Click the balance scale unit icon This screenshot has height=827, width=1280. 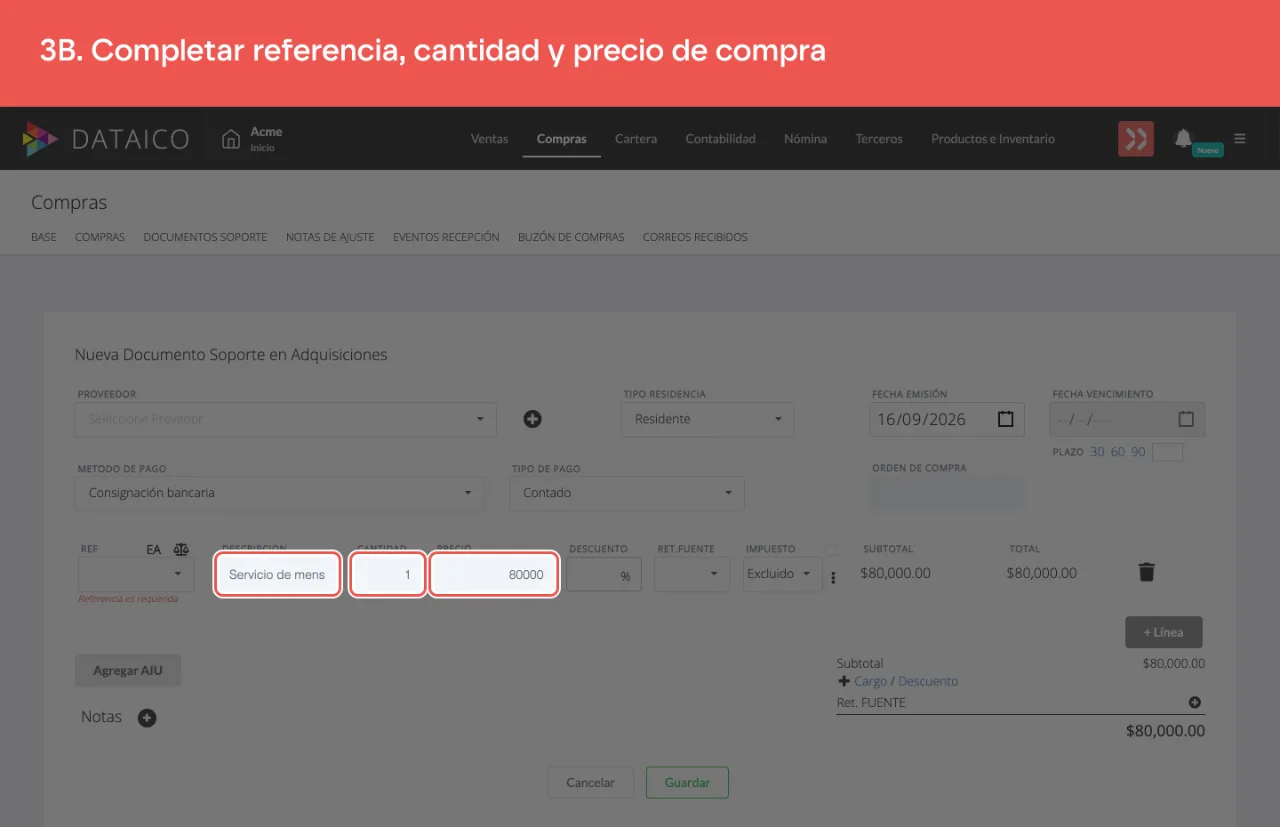tap(181, 549)
